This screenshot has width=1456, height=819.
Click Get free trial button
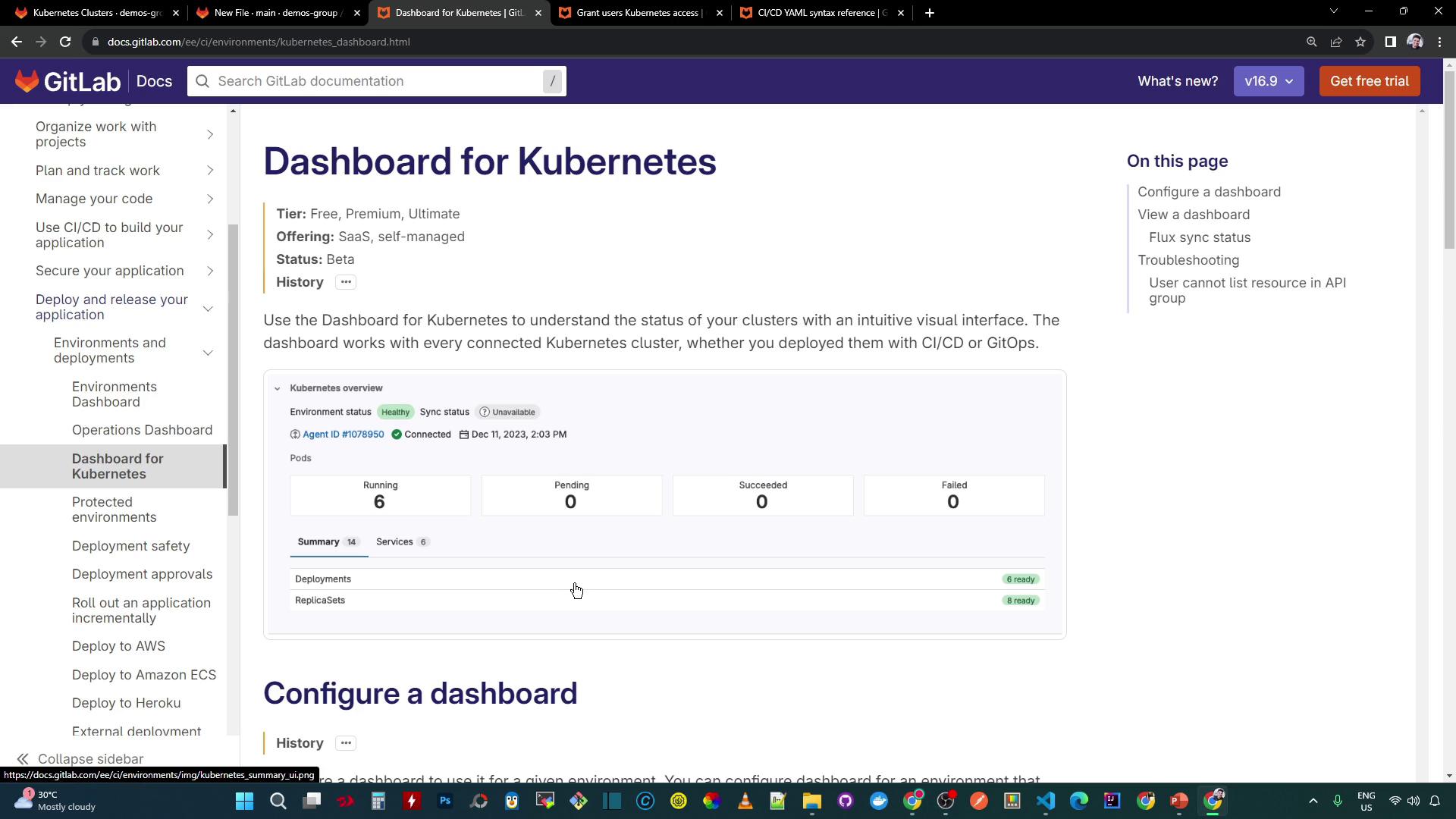1369,81
